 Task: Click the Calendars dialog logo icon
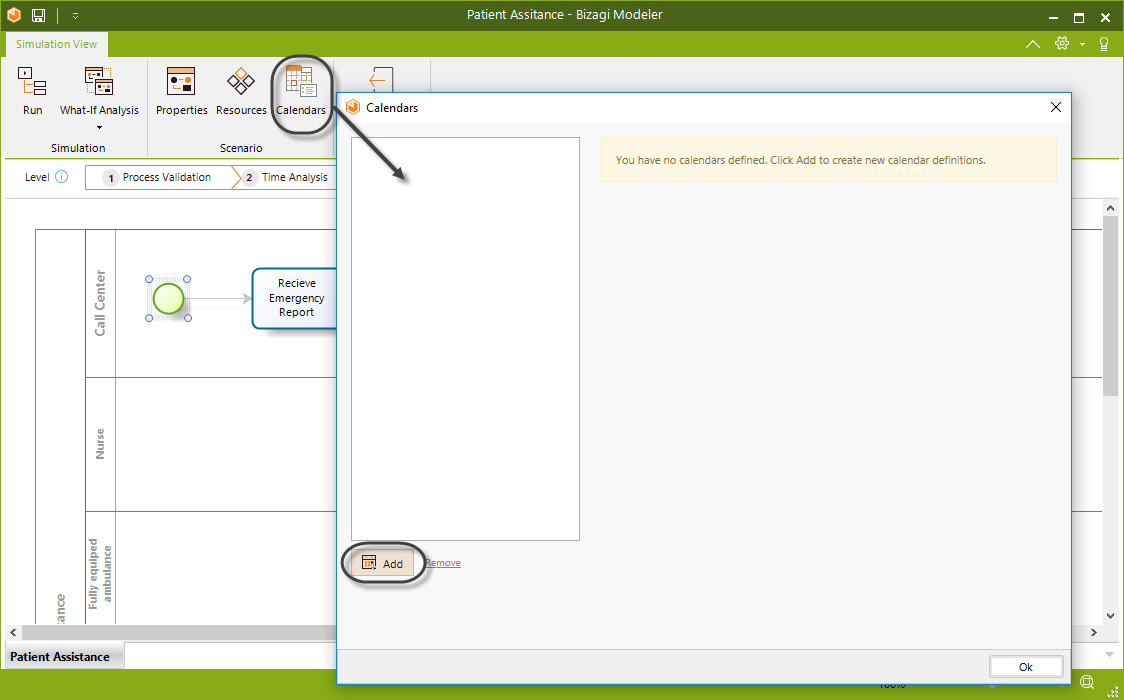point(353,107)
